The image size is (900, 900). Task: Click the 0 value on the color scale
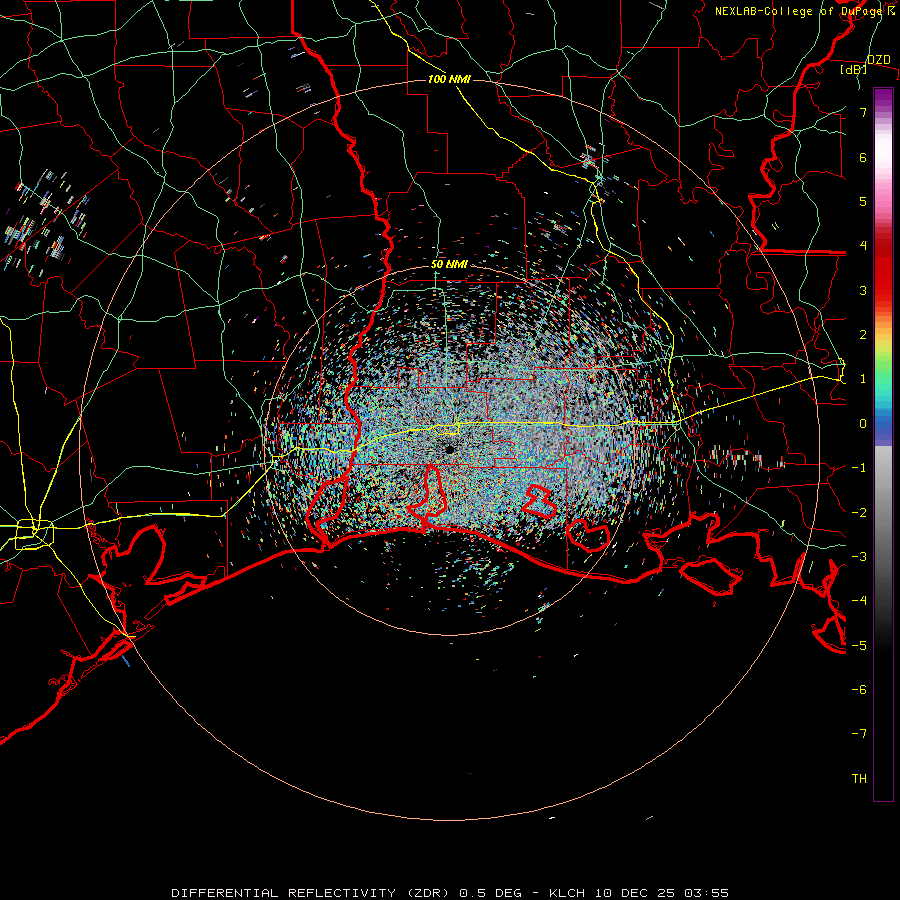863,424
